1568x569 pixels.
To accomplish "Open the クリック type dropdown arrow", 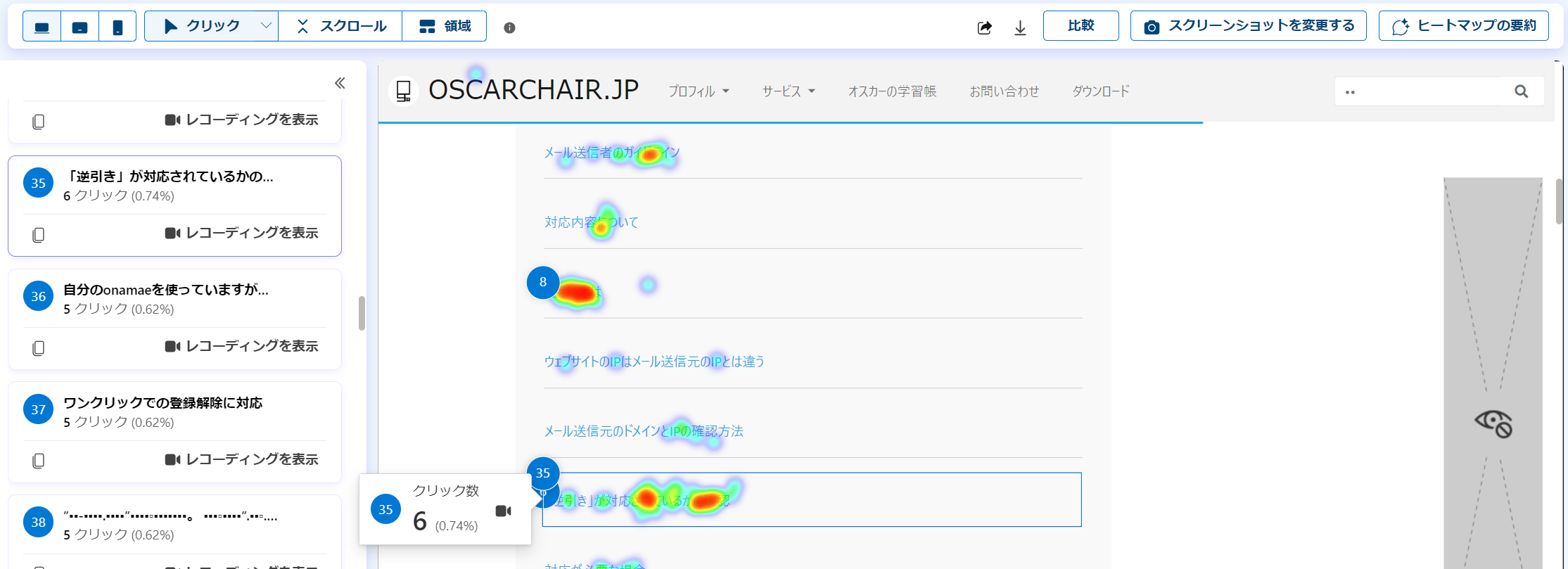I will [x=266, y=26].
